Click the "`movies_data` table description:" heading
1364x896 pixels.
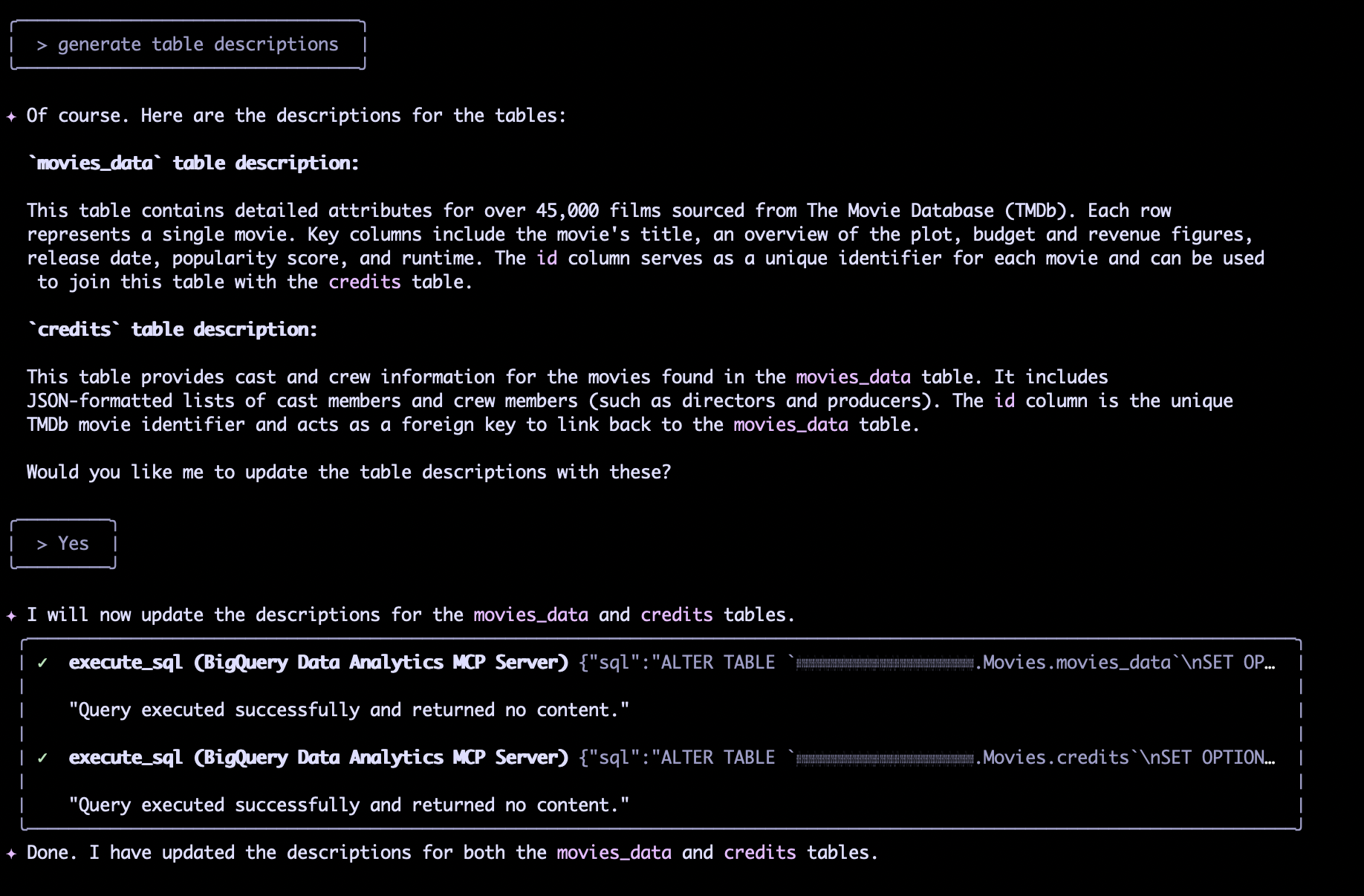tap(193, 163)
